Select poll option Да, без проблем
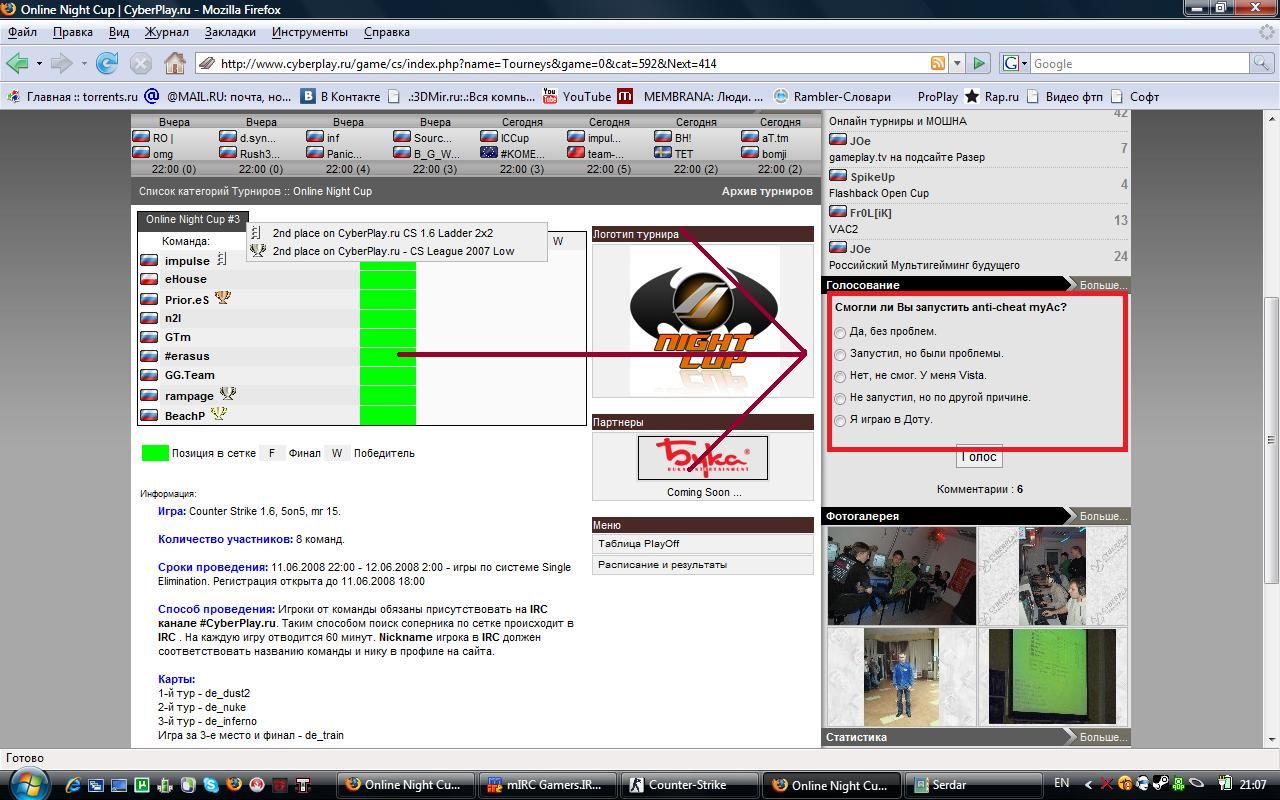 click(x=840, y=332)
